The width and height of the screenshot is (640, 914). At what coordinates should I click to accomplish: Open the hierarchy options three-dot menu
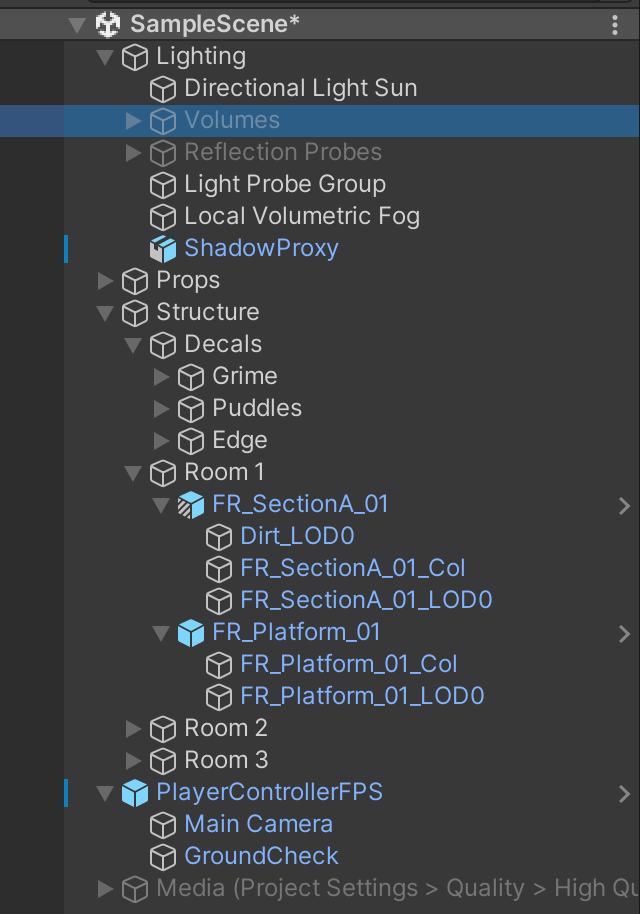pyautogui.click(x=614, y=24)
